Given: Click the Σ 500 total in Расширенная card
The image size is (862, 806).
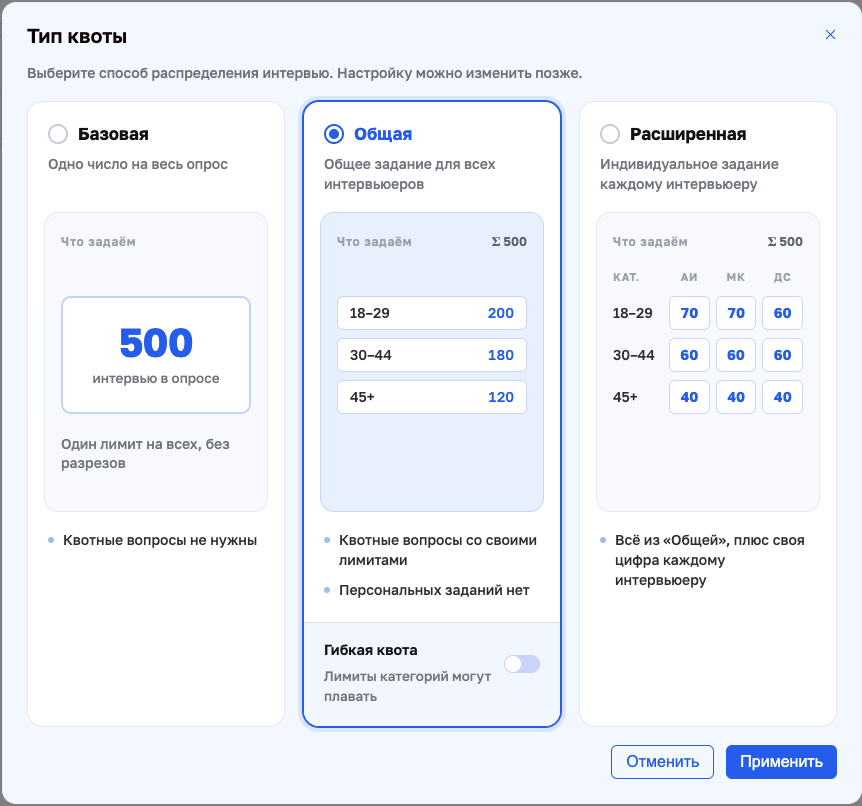Looking at the screenshot, I should (x=785, y=241).
